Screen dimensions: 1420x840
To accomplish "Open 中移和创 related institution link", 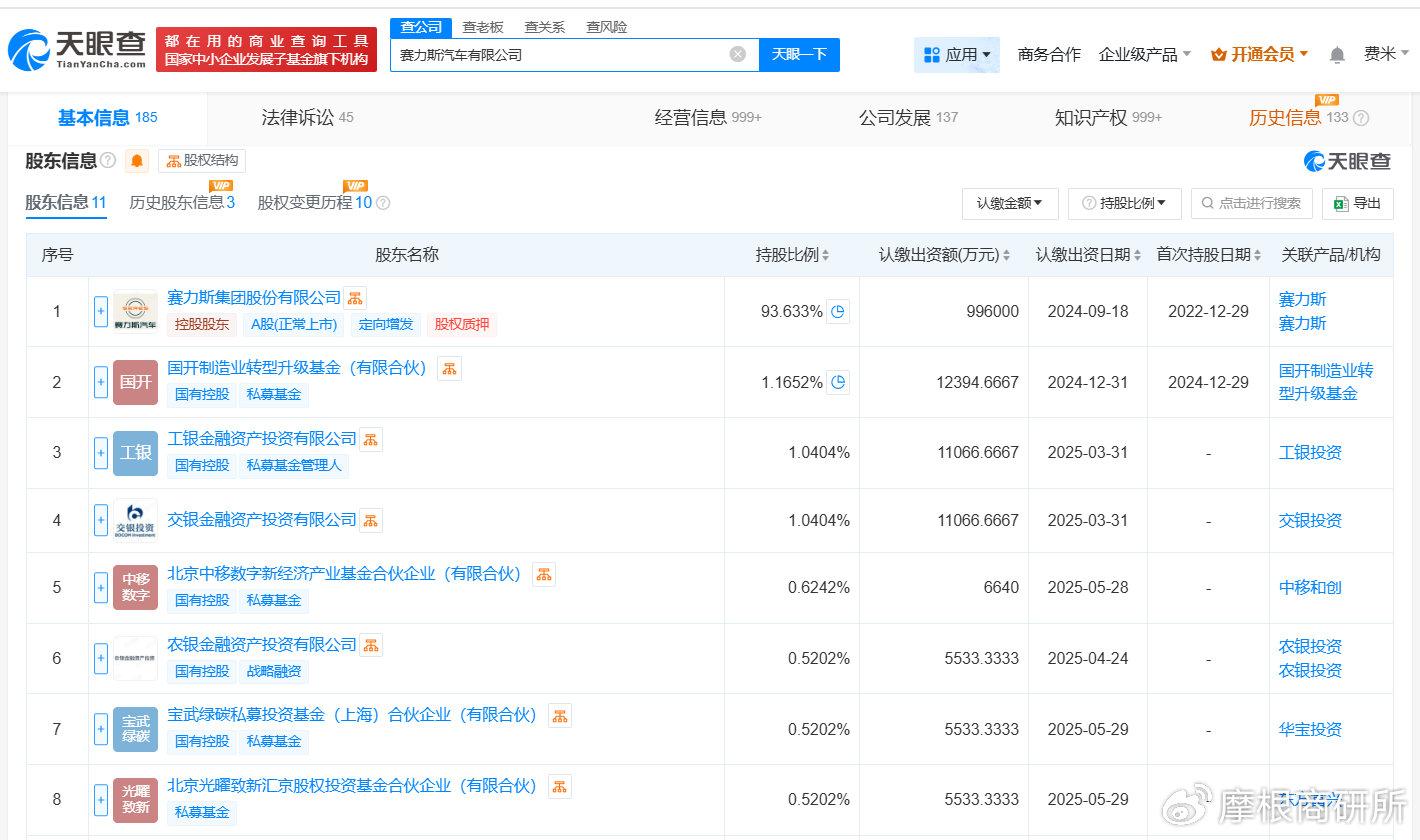I will click(1310, 587).
